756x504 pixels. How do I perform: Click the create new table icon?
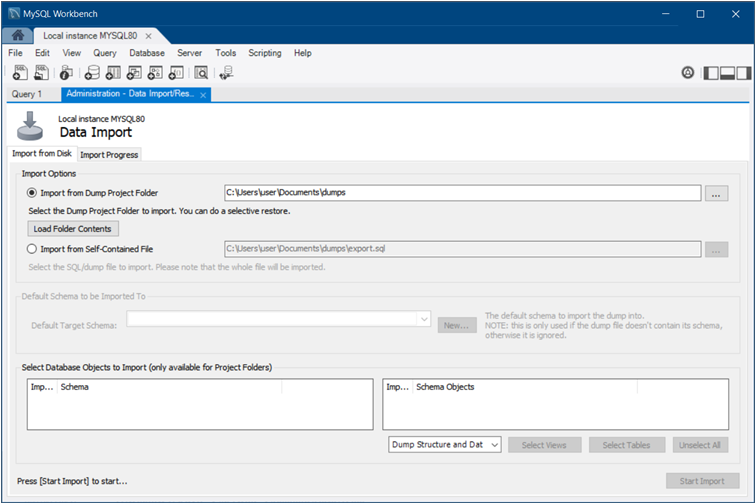pyautogui.click(x=113, y=72)
